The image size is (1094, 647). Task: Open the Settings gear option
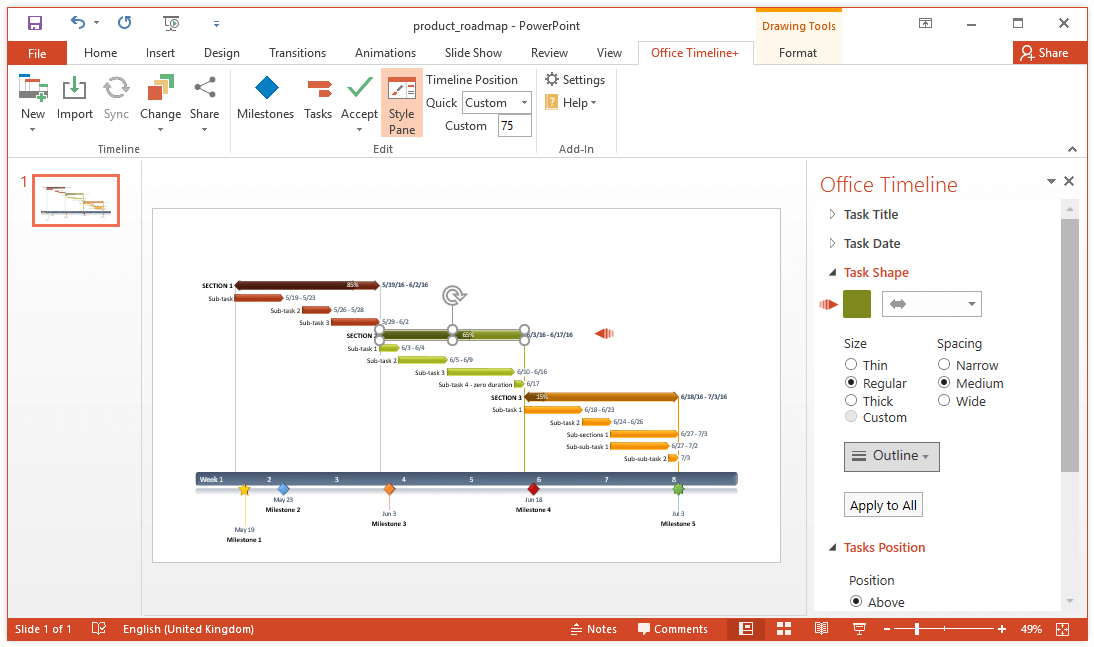click(575, 79)
